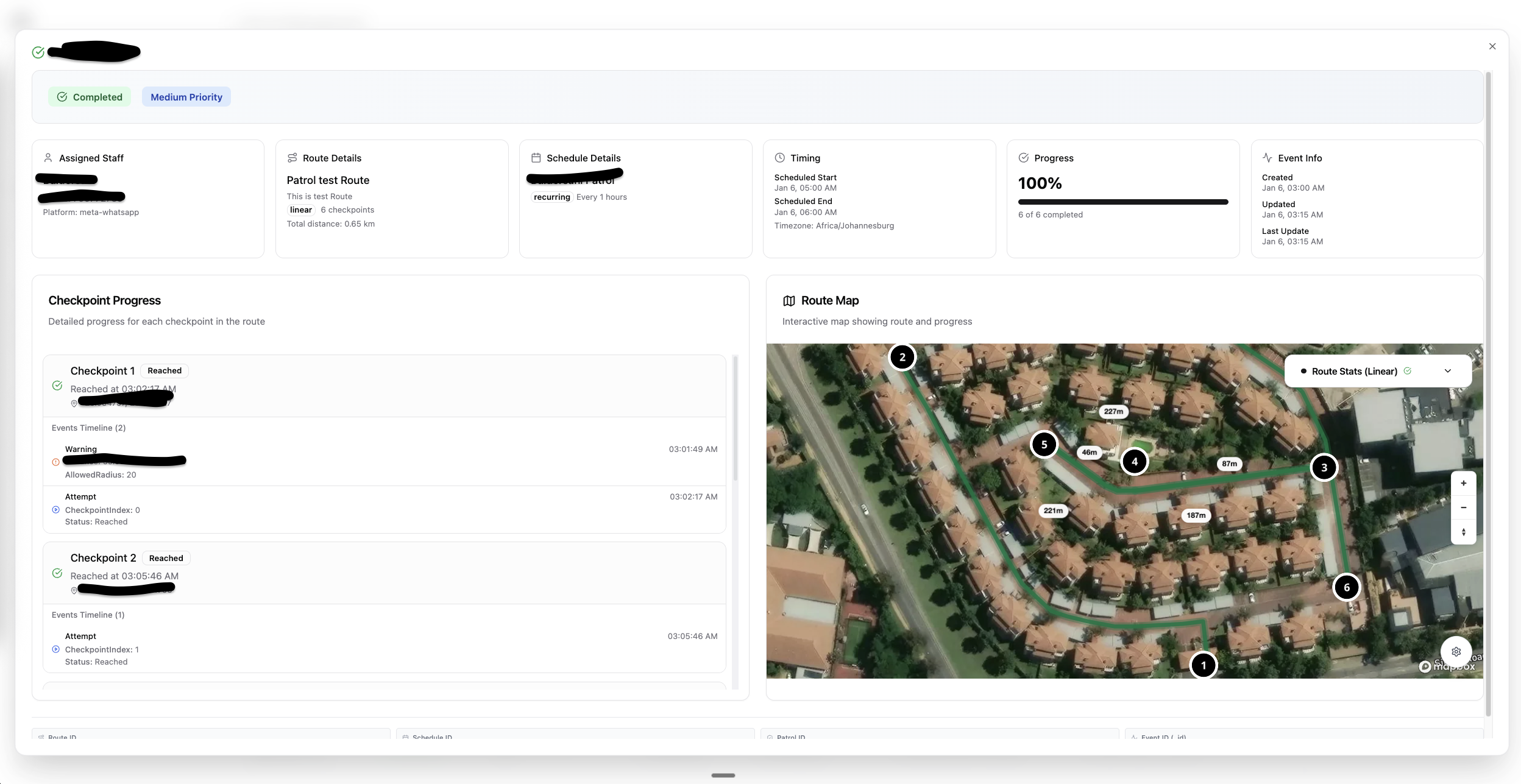This screenshot has width=1521, height=784.
Task: Click the Assigned Staff person icon
Action: [49, 157]
